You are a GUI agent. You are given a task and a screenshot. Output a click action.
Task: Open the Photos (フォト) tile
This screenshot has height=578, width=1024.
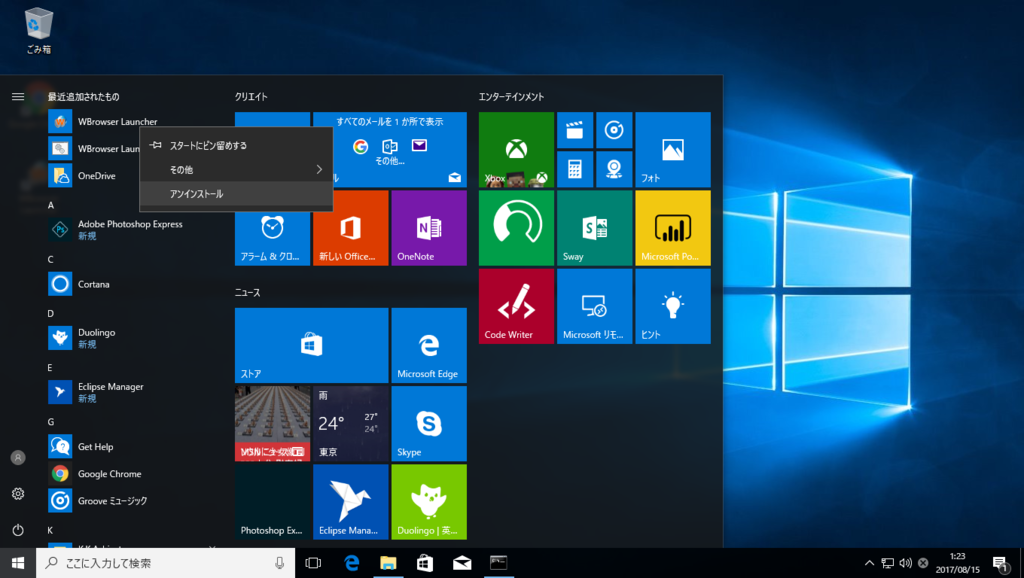click(x=673, y=150)
